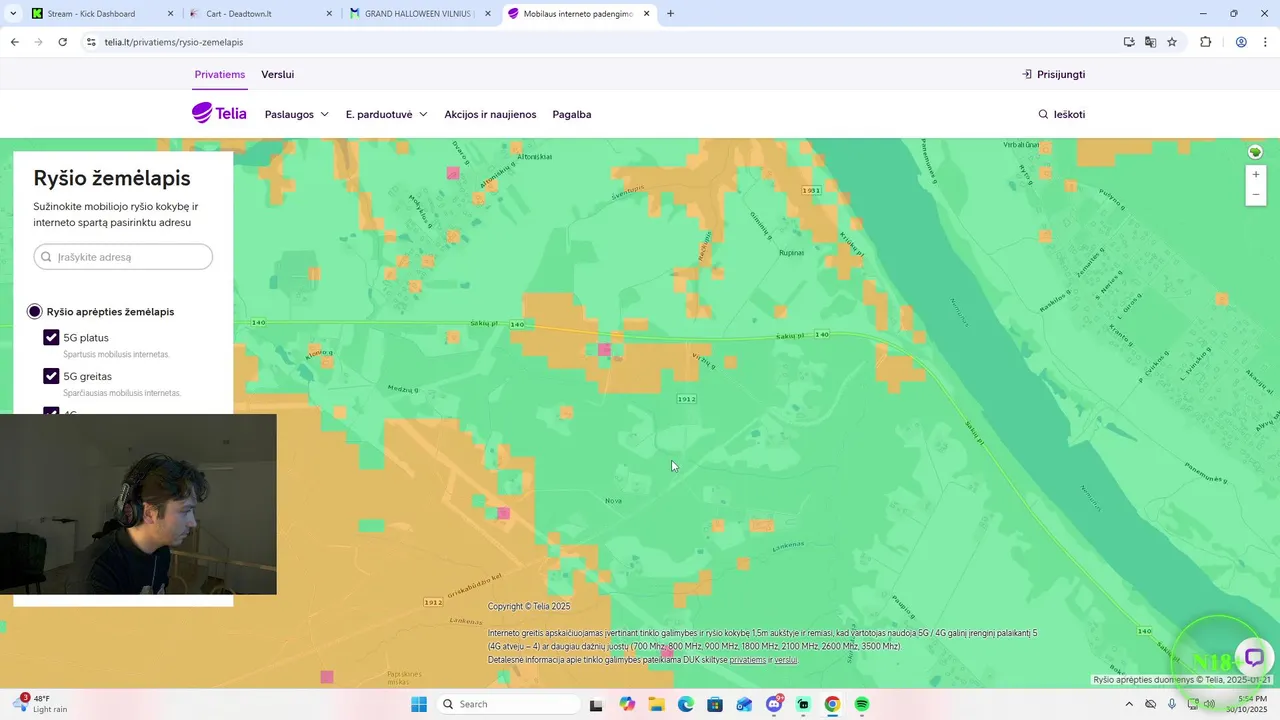Zoom in the map with plus button
The image size is (1280, 720).
[1256, 175]
